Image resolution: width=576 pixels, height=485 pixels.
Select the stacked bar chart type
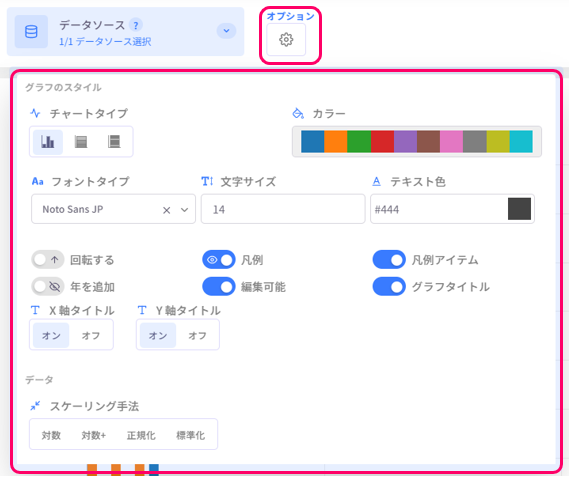tap(81, 142)
